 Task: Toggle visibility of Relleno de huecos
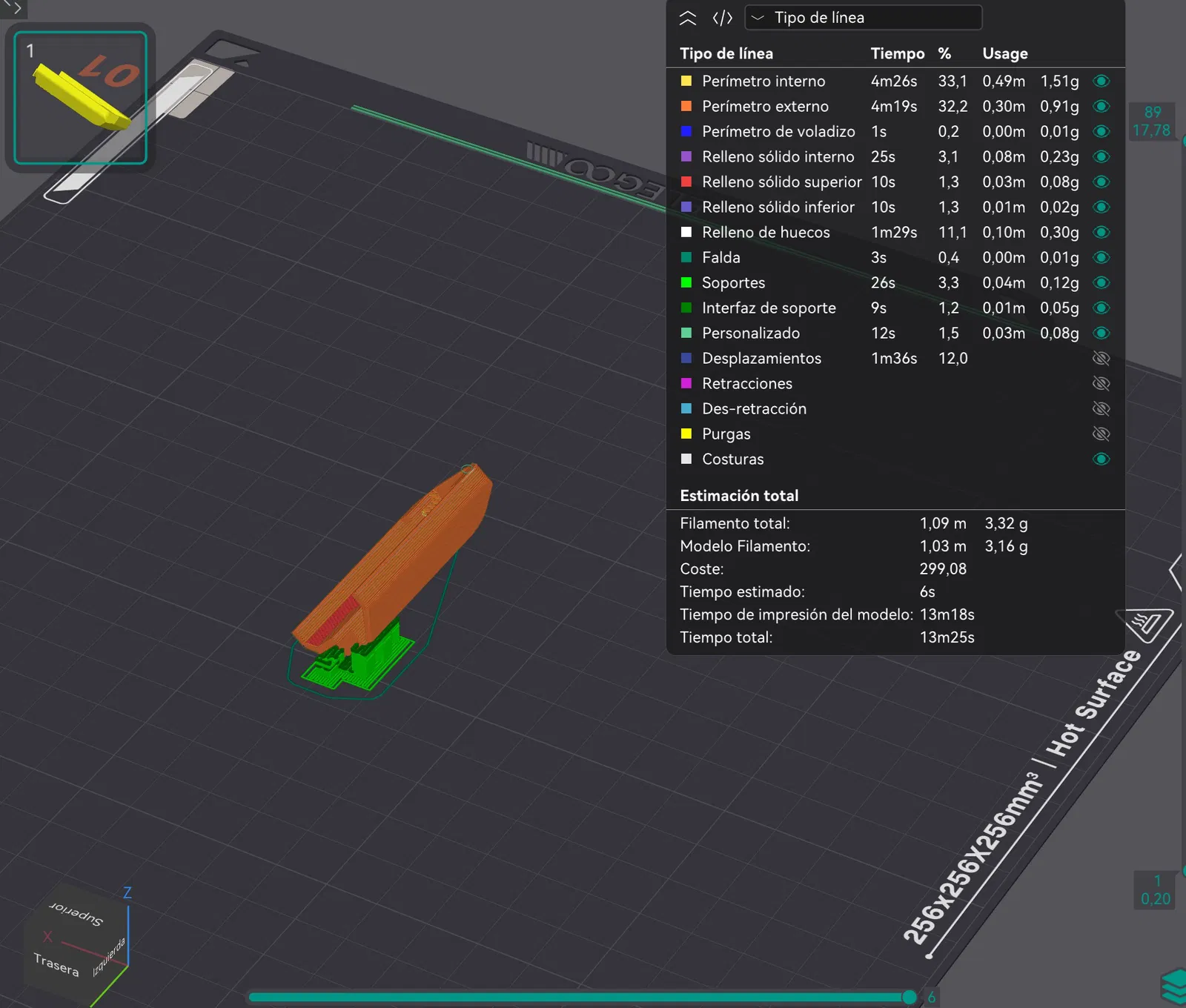(1101, 232)
